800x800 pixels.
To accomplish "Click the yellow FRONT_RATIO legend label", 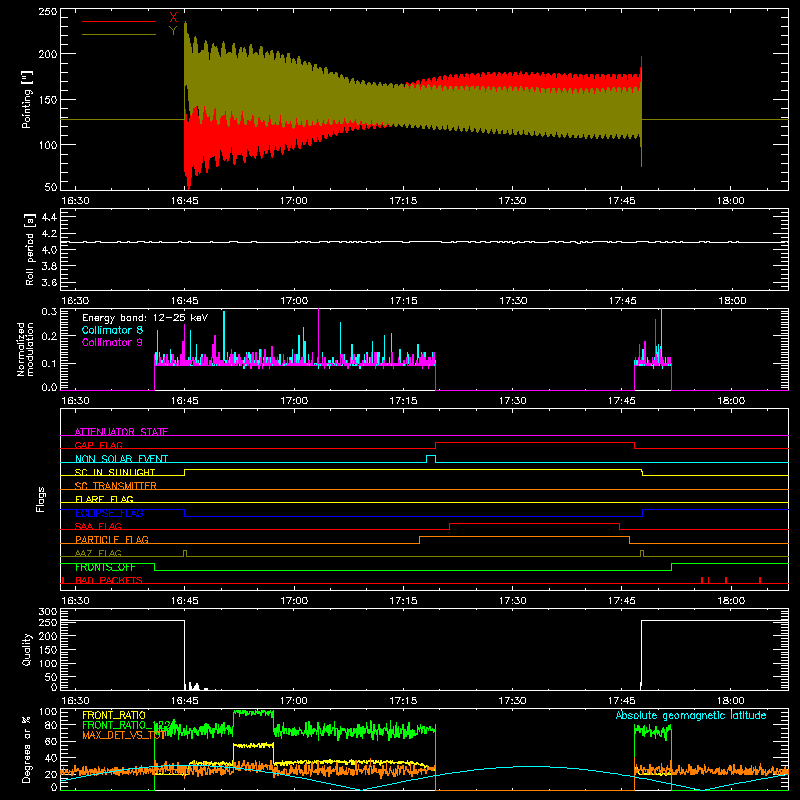I will click(x=114, y=715).
